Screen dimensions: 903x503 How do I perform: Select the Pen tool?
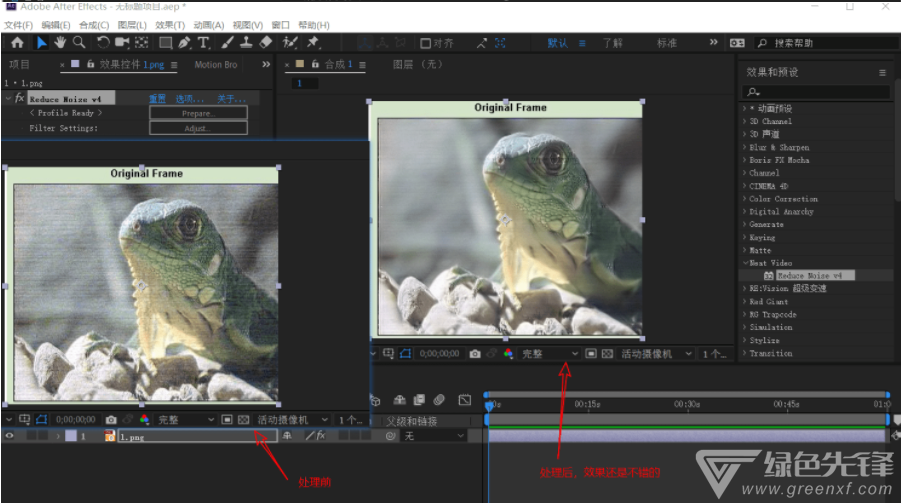[x=184, y=43]
